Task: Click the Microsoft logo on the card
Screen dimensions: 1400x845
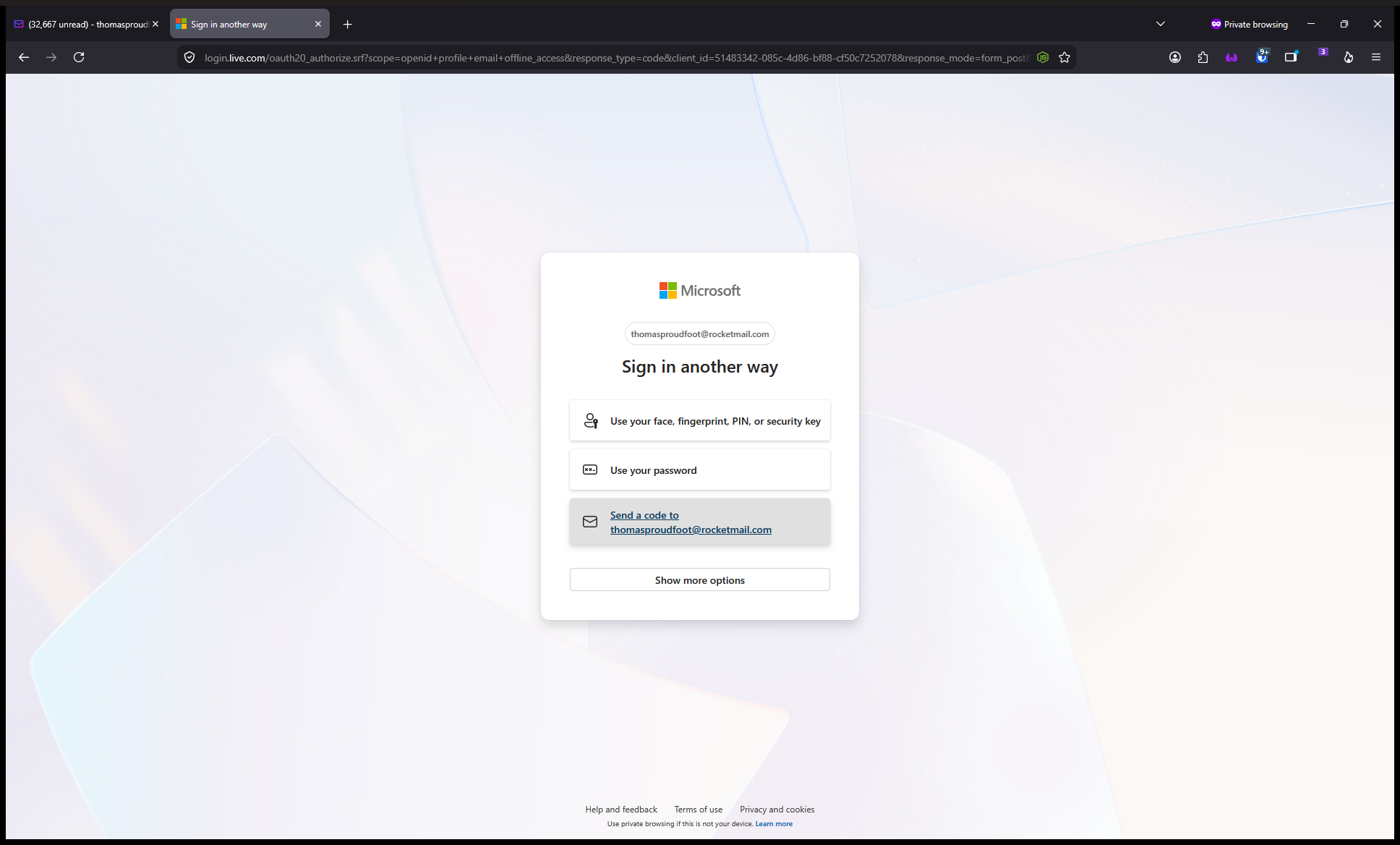Action: 700,291
